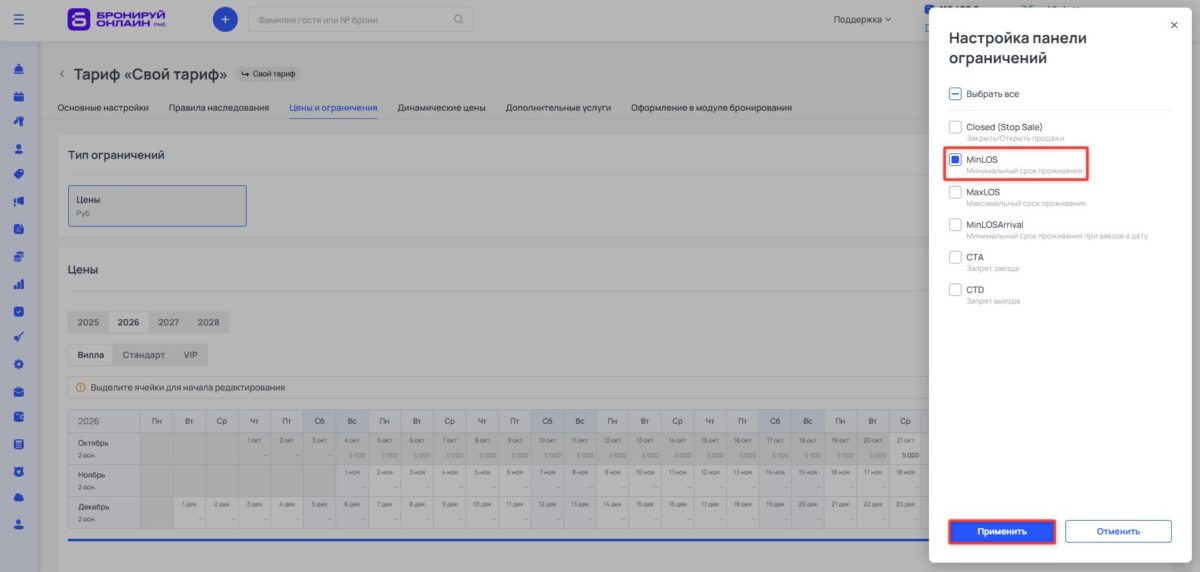1200x572 pixels.
Task: Switch to Дополнительные услуги tab
Action: [558, 107]
